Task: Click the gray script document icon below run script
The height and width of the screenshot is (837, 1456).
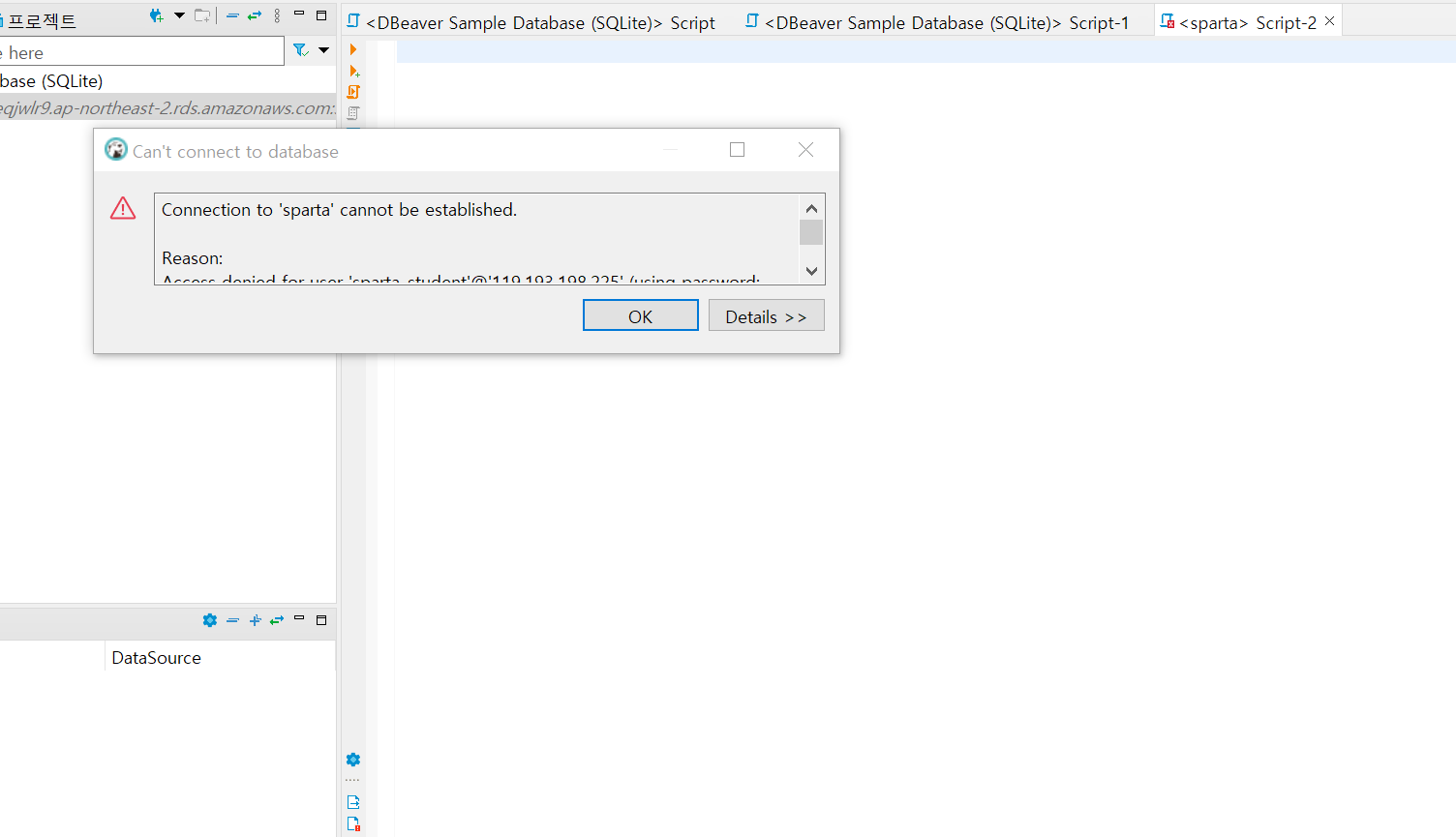Action: point(353,113)
